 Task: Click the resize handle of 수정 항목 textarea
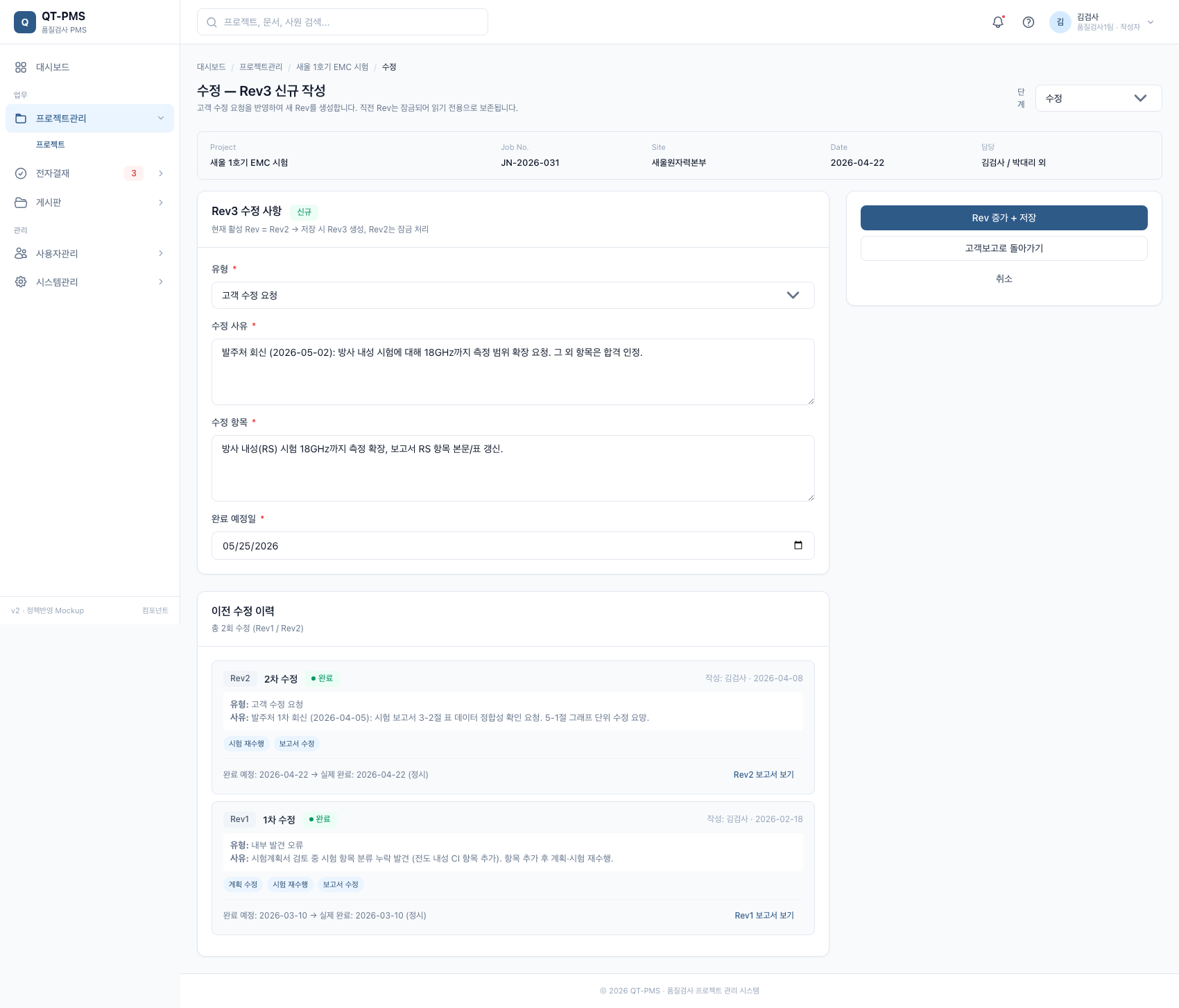(810, 497)
